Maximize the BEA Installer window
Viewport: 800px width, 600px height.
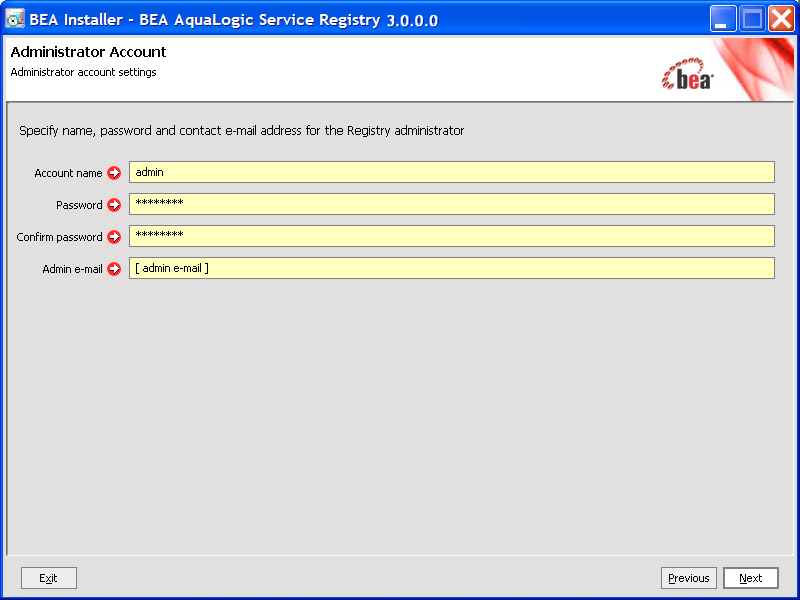(752, 19)
